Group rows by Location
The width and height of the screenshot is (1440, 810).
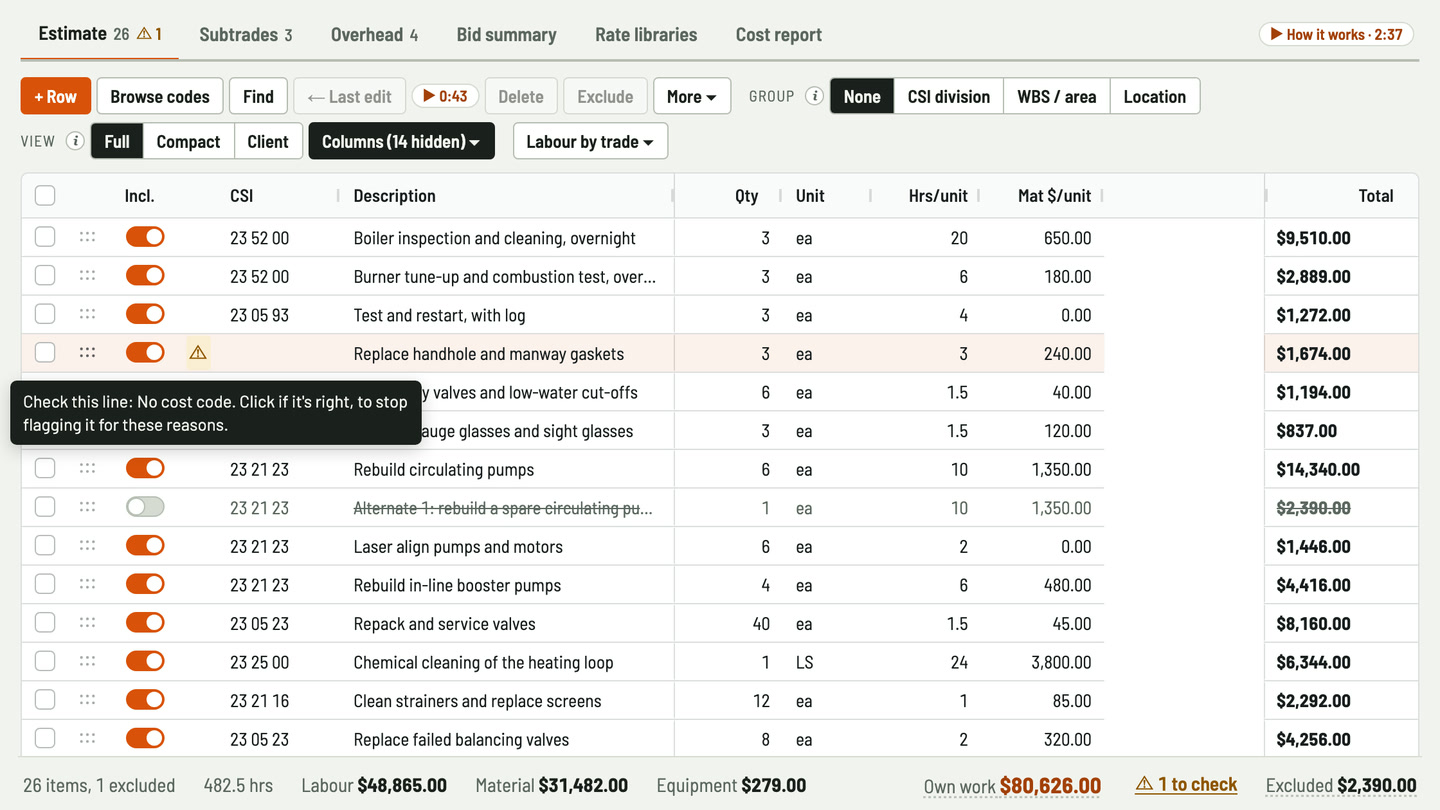(1155, 96)
